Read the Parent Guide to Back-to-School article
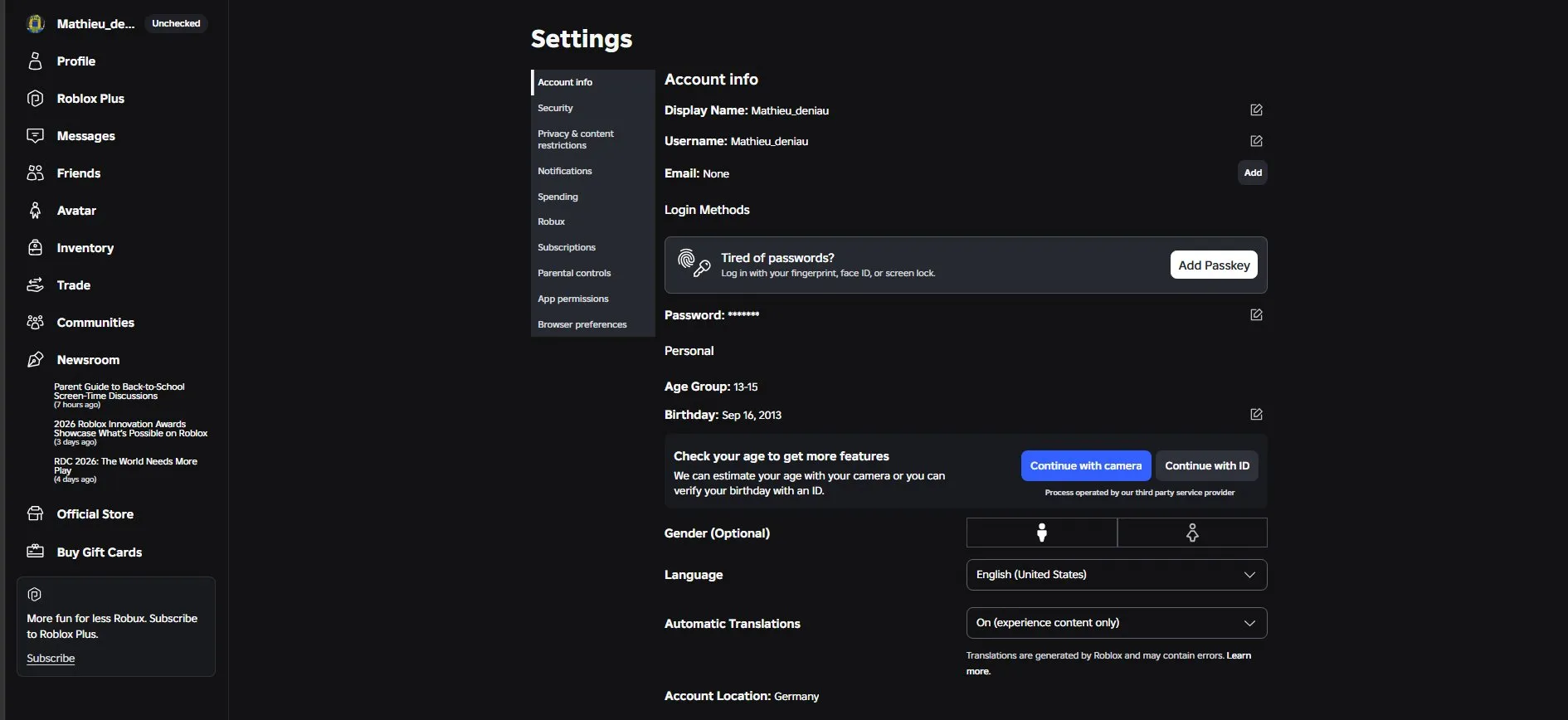 [119, 392]
